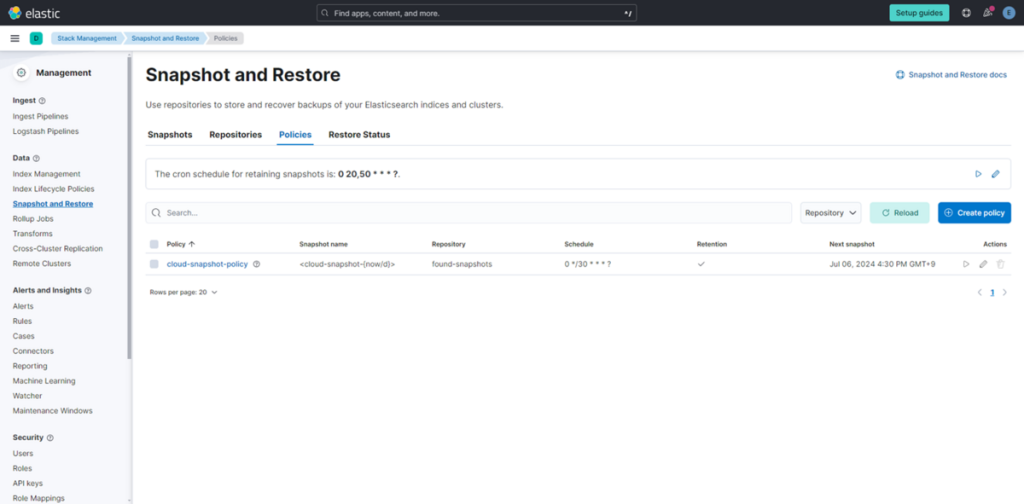The width and height of the screenshot is (1024, 504).
Task: Open the newsfeed notifications icon
Action: [x=988, y=13]
